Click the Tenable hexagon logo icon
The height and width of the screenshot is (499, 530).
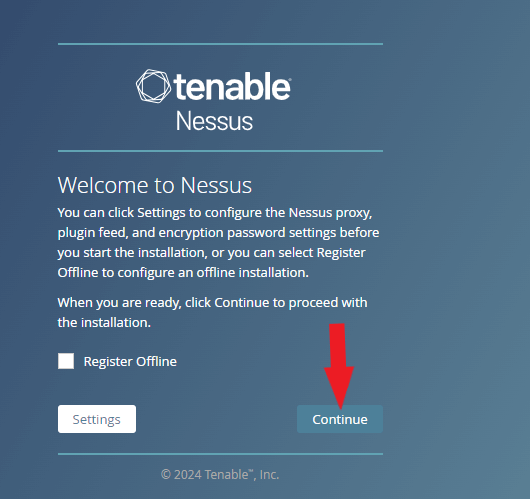pos(153,86)
